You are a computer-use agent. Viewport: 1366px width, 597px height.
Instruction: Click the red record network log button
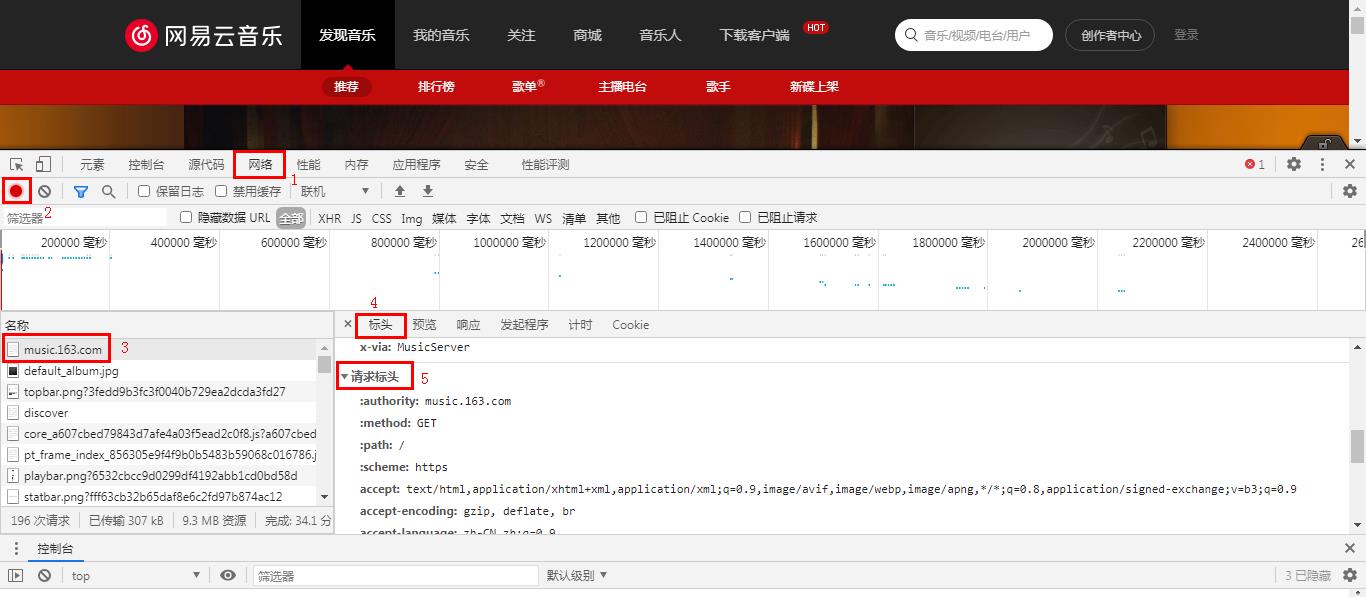coord(16,191)
